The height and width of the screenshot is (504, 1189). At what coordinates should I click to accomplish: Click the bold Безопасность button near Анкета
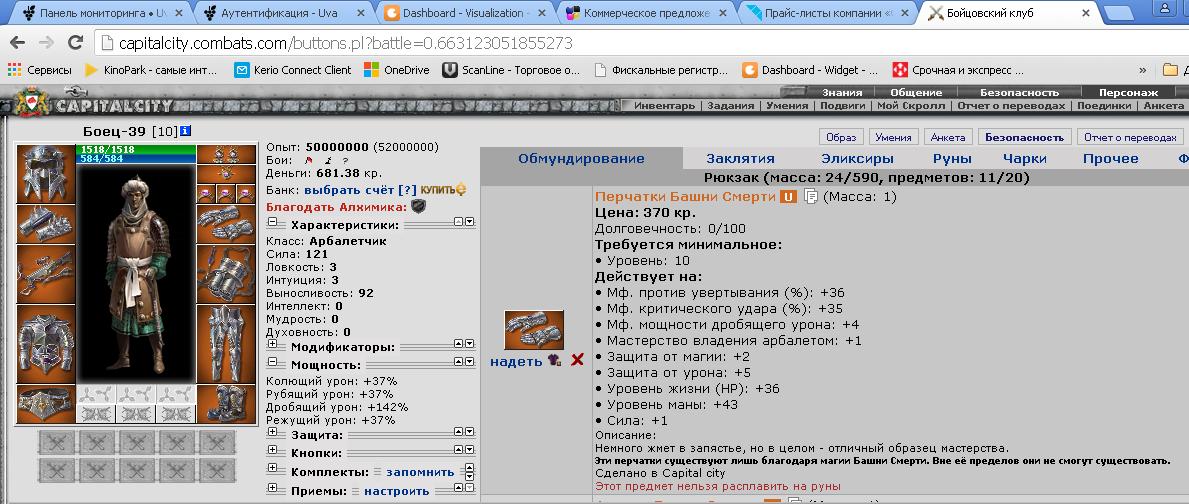point(1024,137)
